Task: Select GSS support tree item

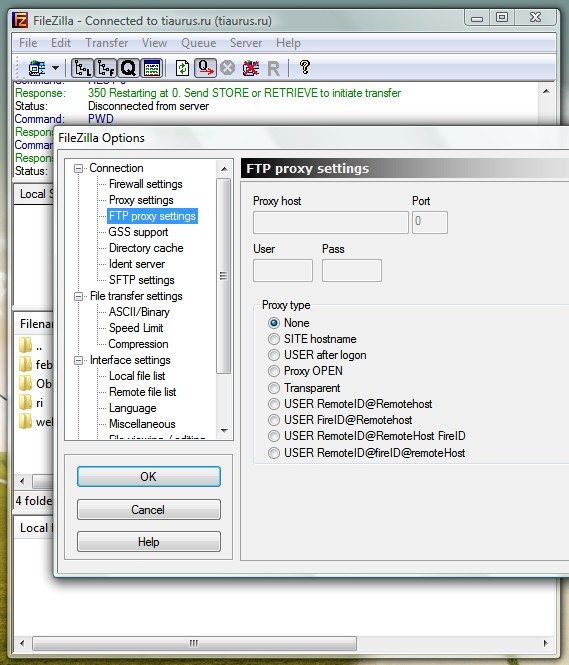Action: 138,232
